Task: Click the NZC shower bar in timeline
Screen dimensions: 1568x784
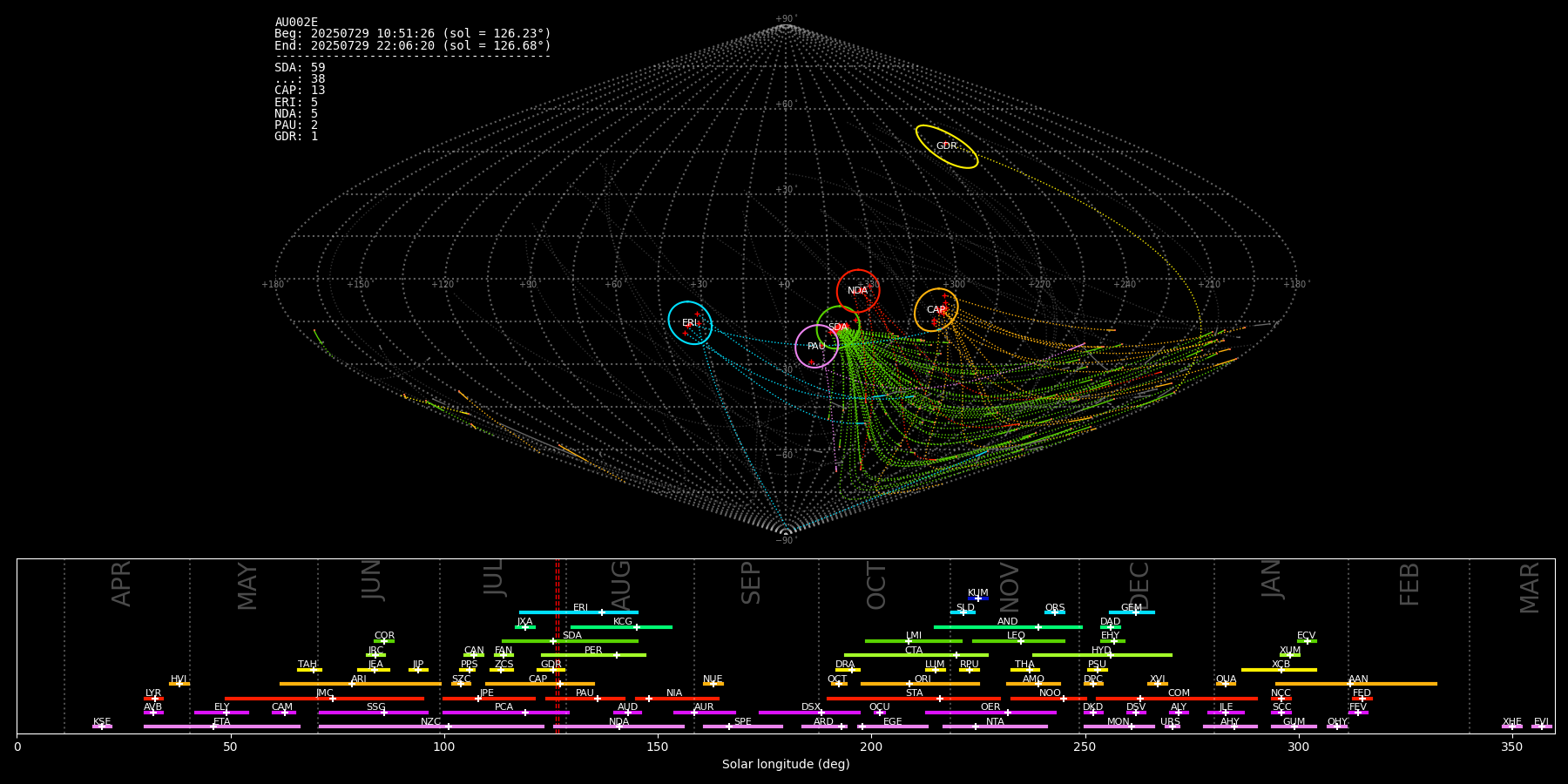Action: pyautogui.click(x=431, y=727)
